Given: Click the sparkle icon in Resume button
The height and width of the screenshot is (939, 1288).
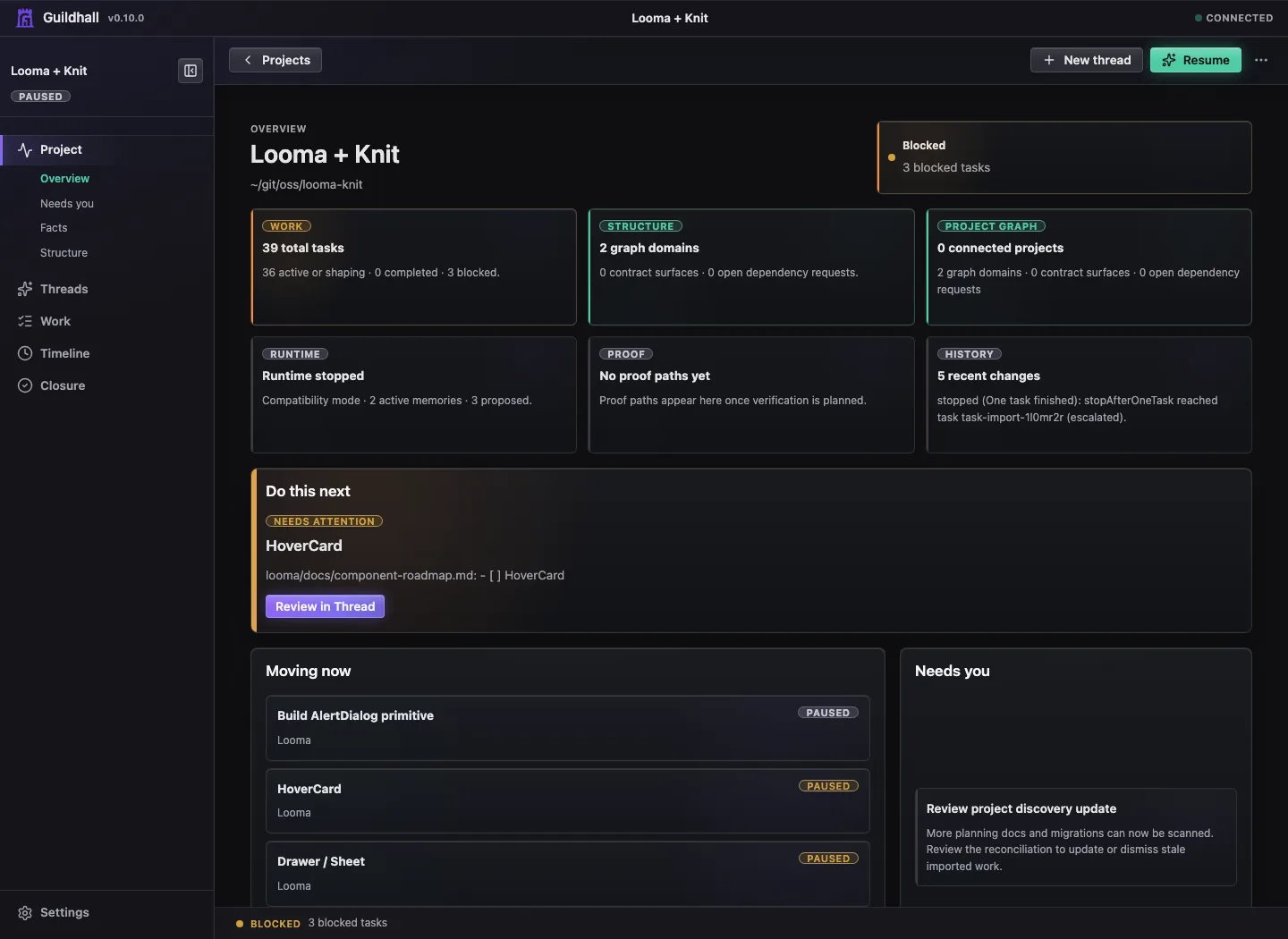Looking at the screenshot, I should point(1169,60).
